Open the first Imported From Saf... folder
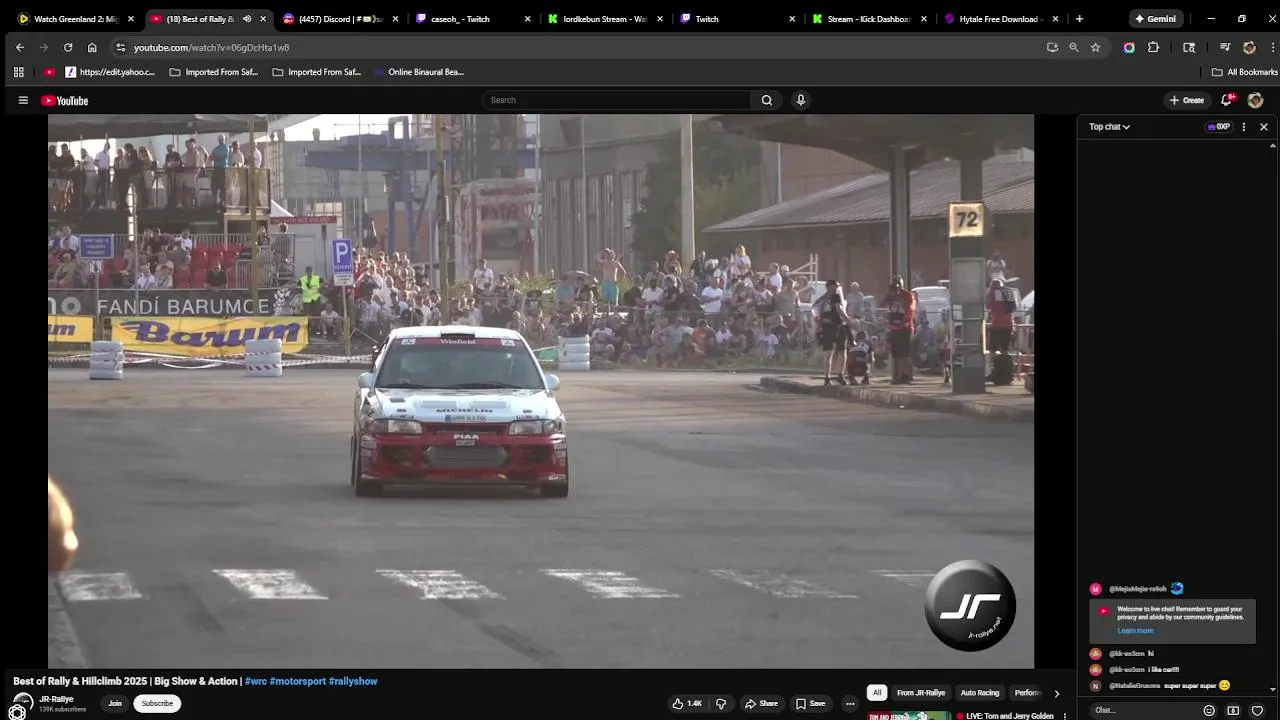 coord(214,72)
